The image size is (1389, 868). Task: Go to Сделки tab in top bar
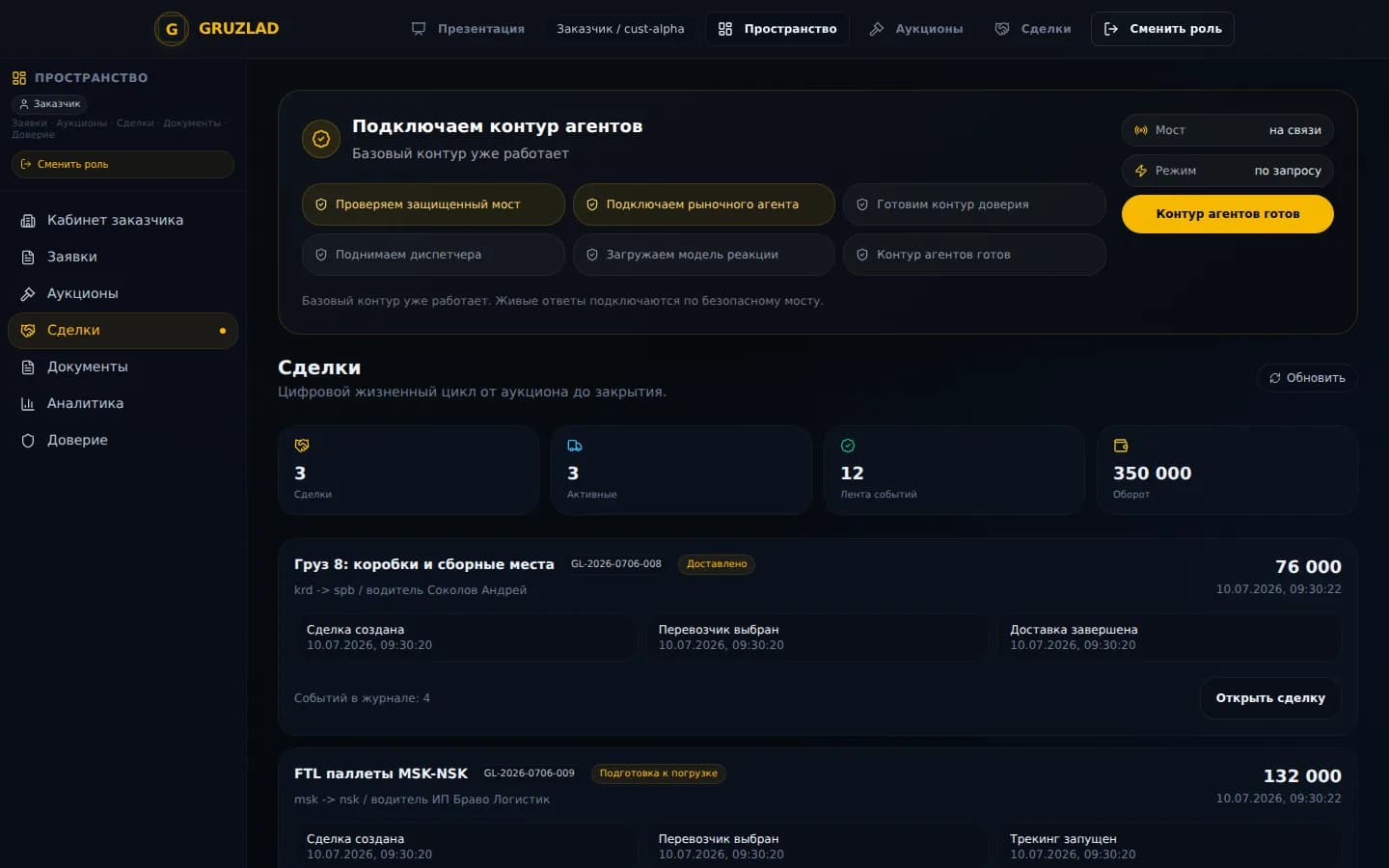click(x=1033, y=29)
